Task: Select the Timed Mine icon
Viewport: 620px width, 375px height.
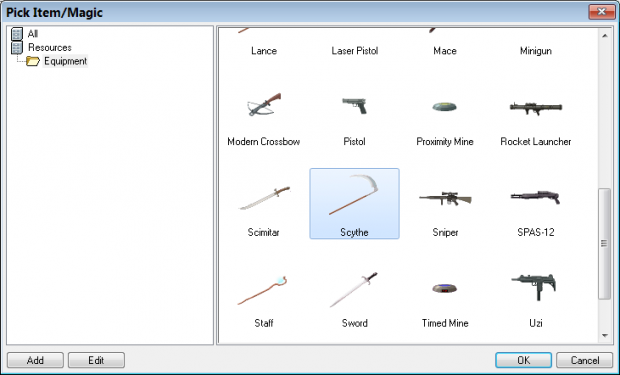Action: coord(445,288)
